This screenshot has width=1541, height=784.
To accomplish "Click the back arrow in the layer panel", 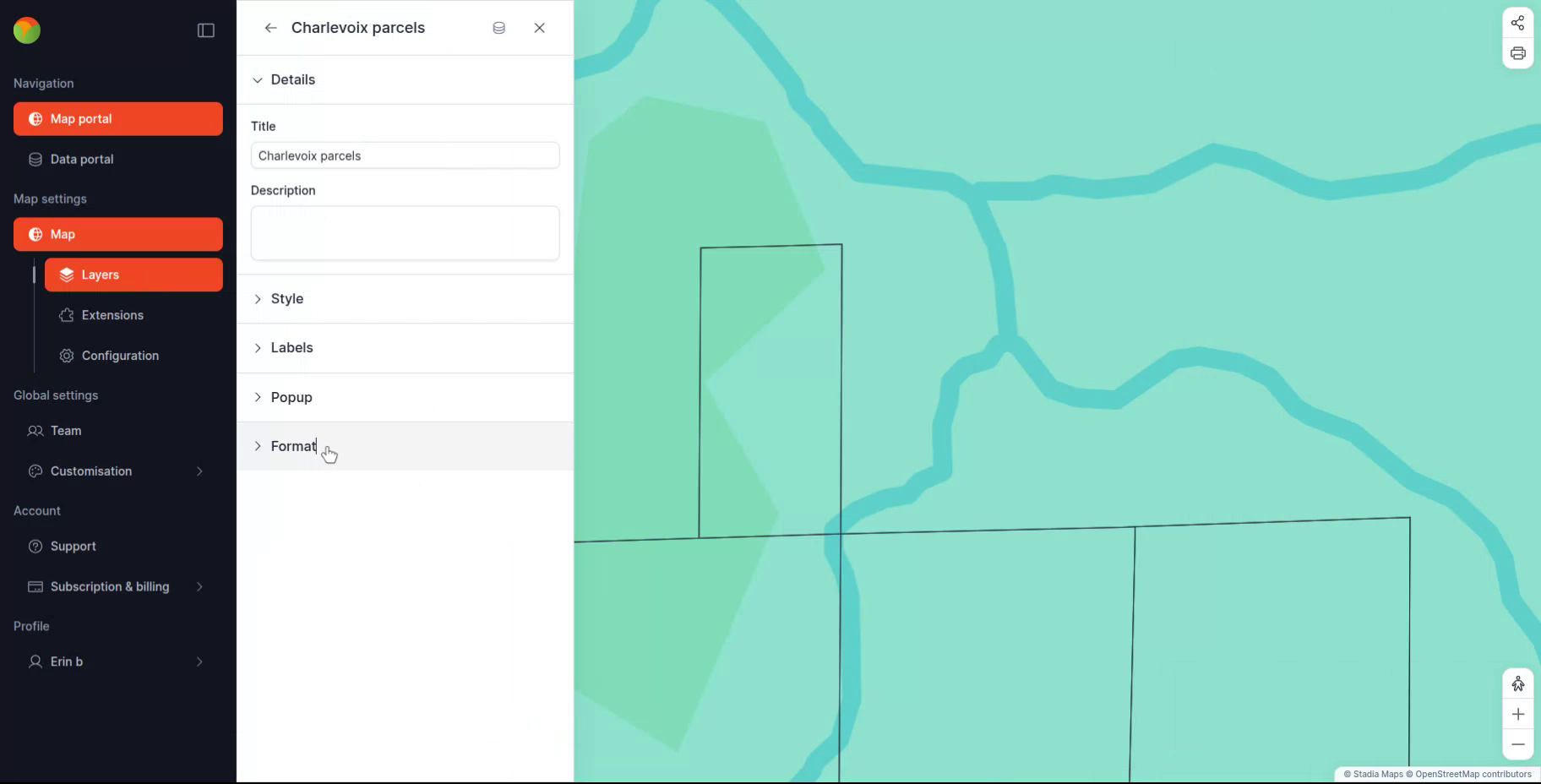I will click(x=270, y=27).
